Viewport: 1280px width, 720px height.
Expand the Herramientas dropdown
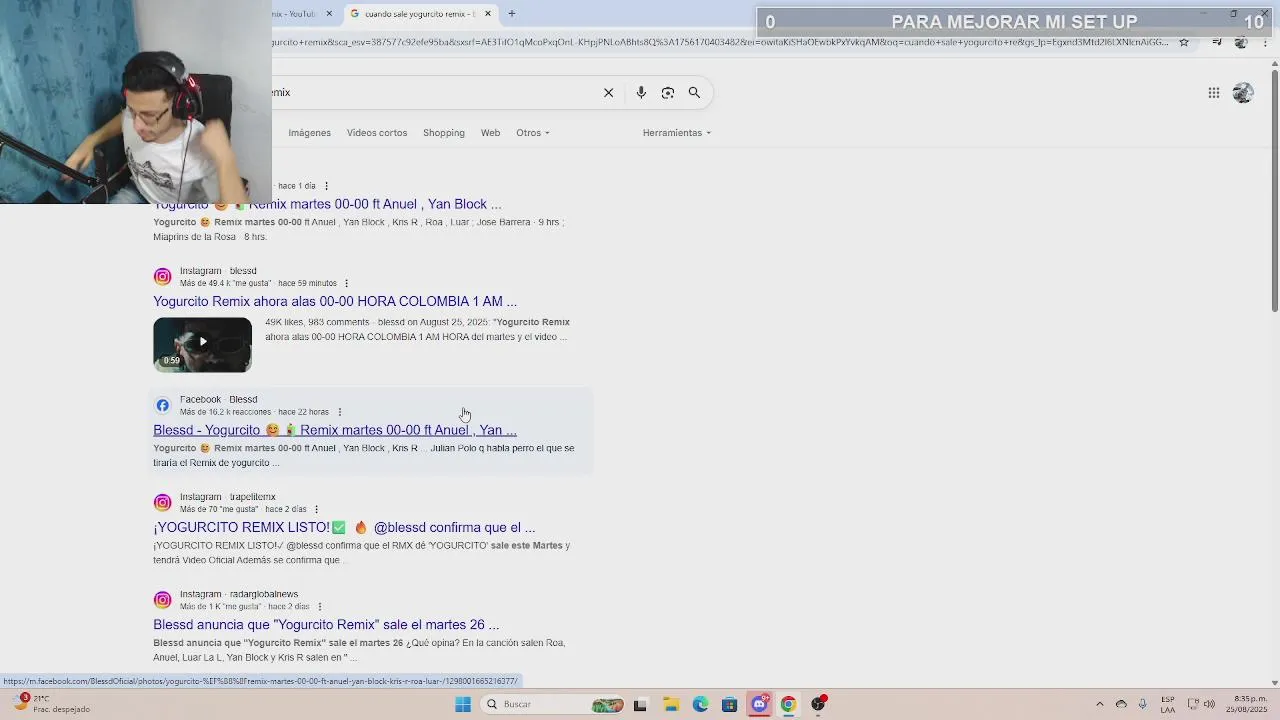pos(677,133)
